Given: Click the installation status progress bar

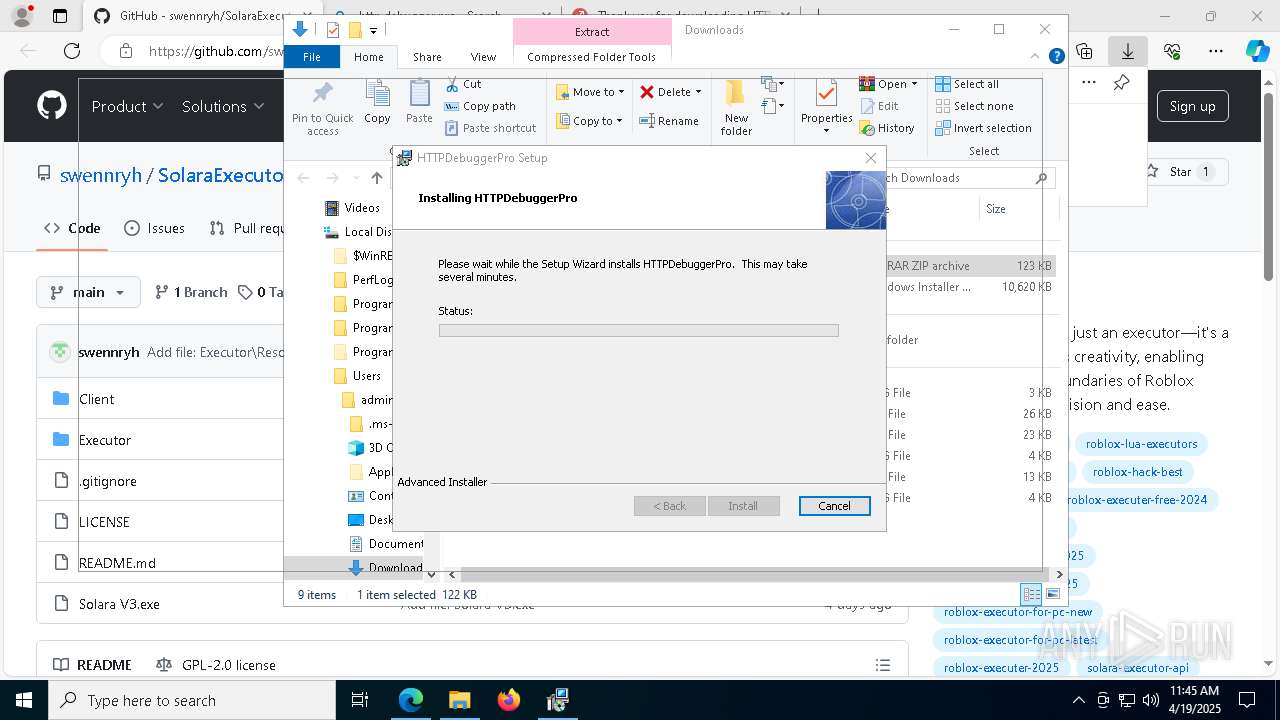Looking at the screenshot, I should pos(638,330).
